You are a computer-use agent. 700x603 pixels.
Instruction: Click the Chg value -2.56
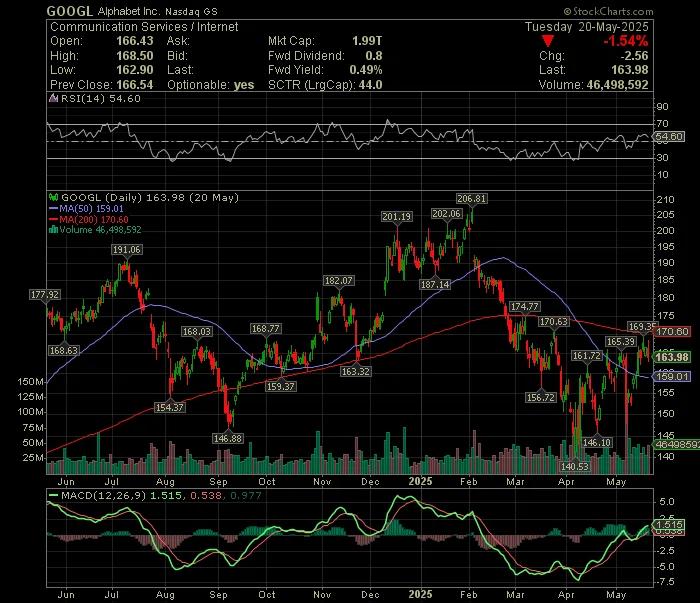tap(634, 56)
